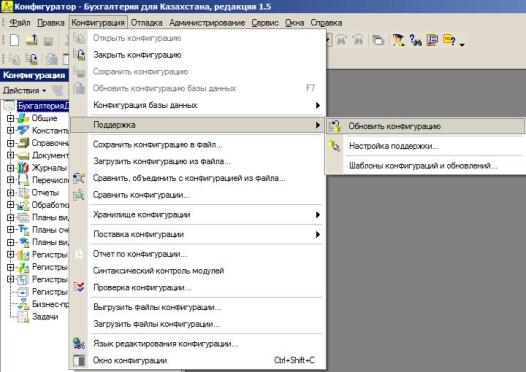
Task: Select the Задачи tree item
Action: tap(45, 317)
